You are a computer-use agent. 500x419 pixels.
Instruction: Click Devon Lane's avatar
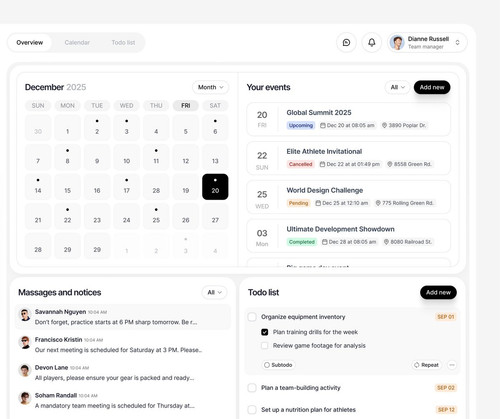click(25, 370)
